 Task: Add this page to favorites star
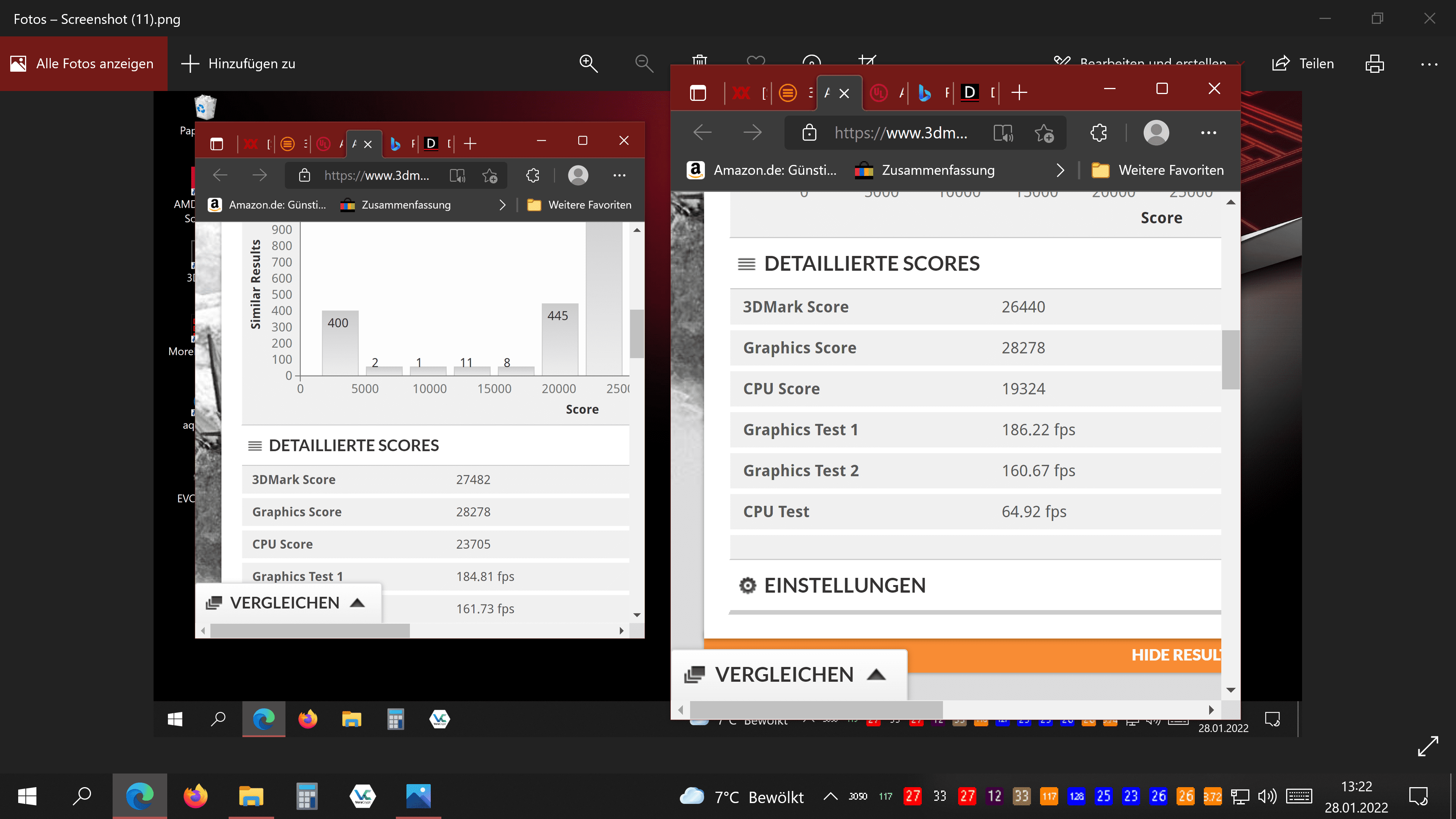(x=1044, y=133)
